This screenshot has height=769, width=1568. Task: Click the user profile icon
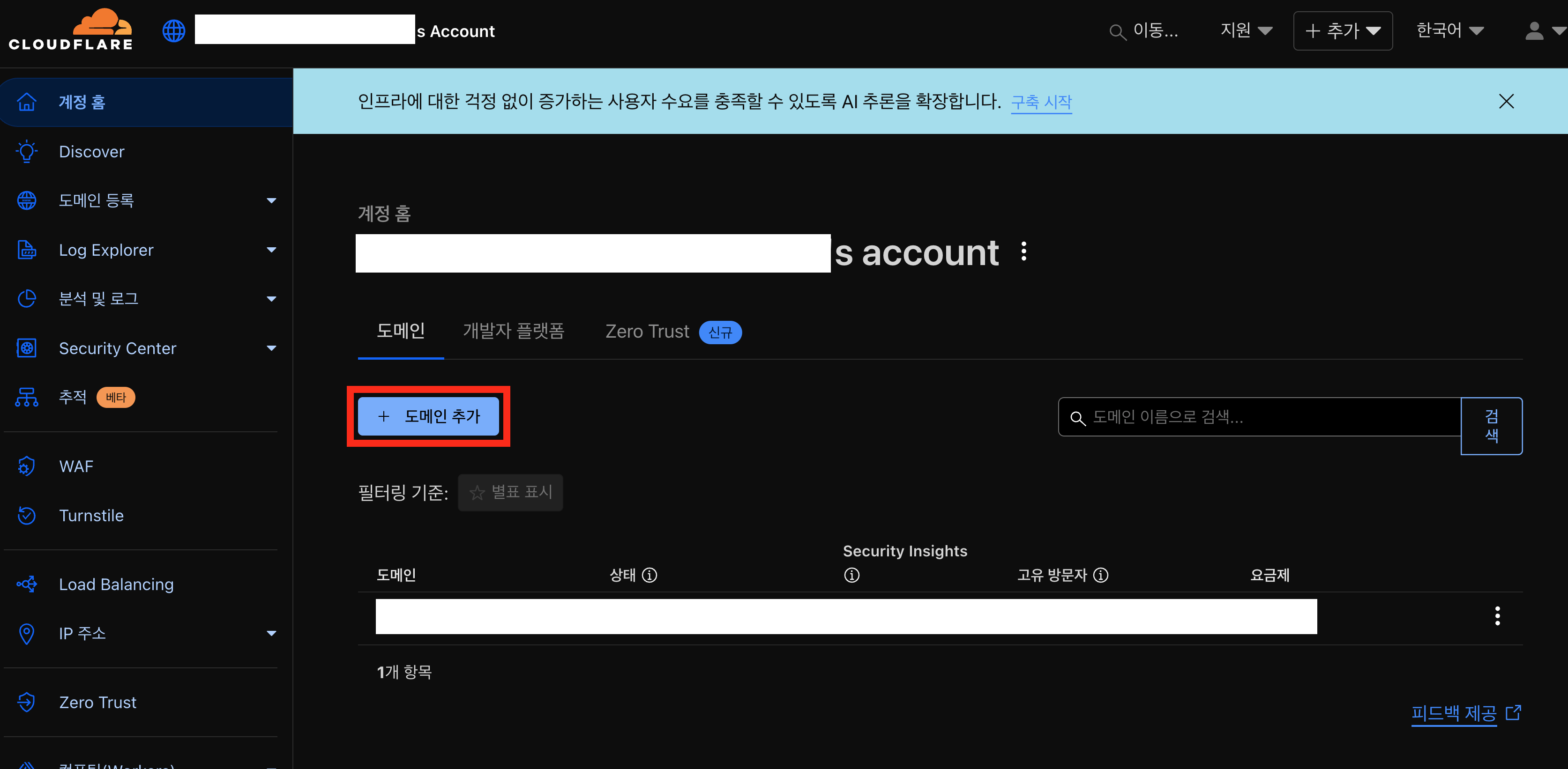pyautogui.click(x=1534, y=30)
